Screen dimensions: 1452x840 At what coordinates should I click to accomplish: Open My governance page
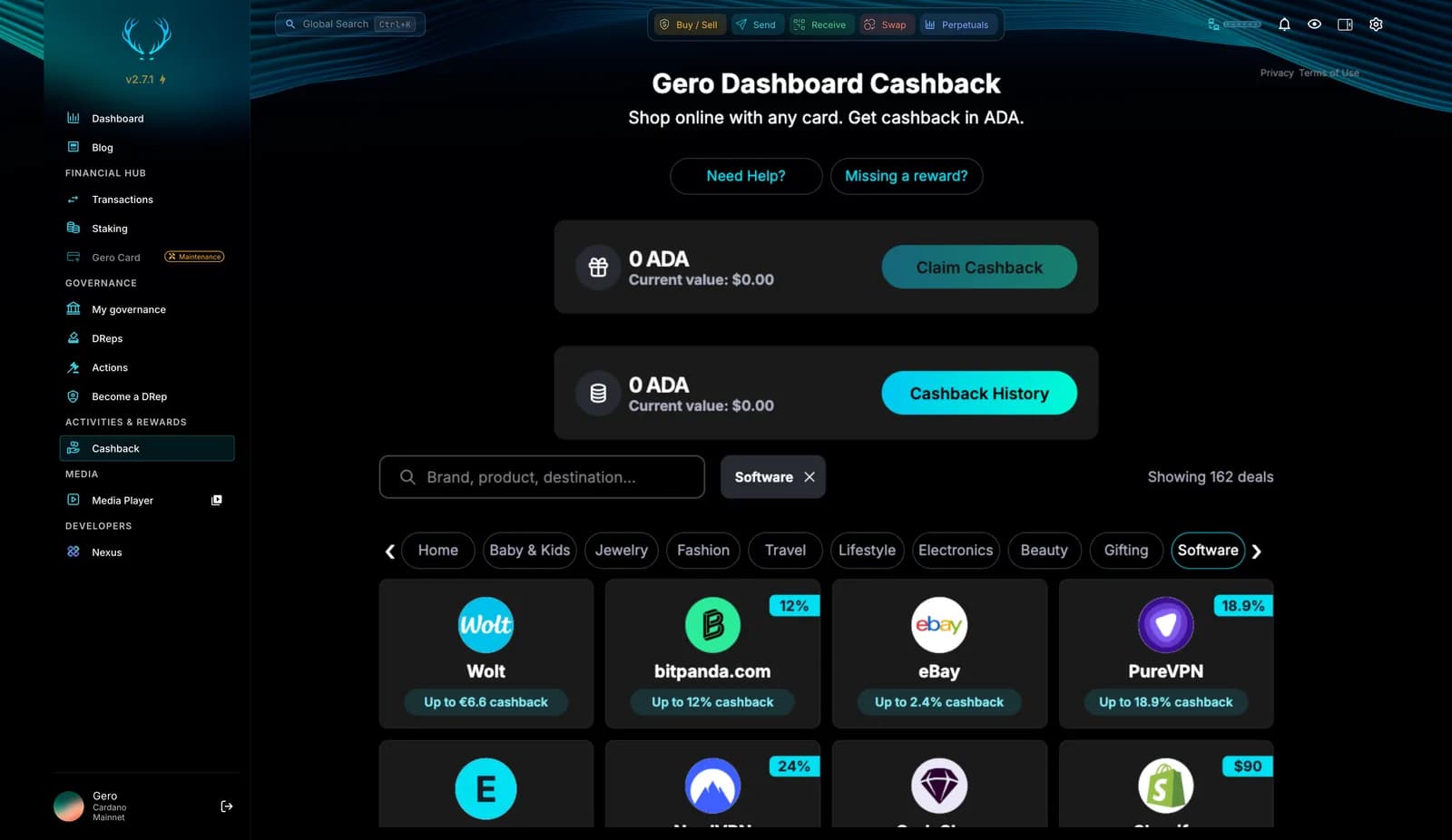tap(146, 309)
